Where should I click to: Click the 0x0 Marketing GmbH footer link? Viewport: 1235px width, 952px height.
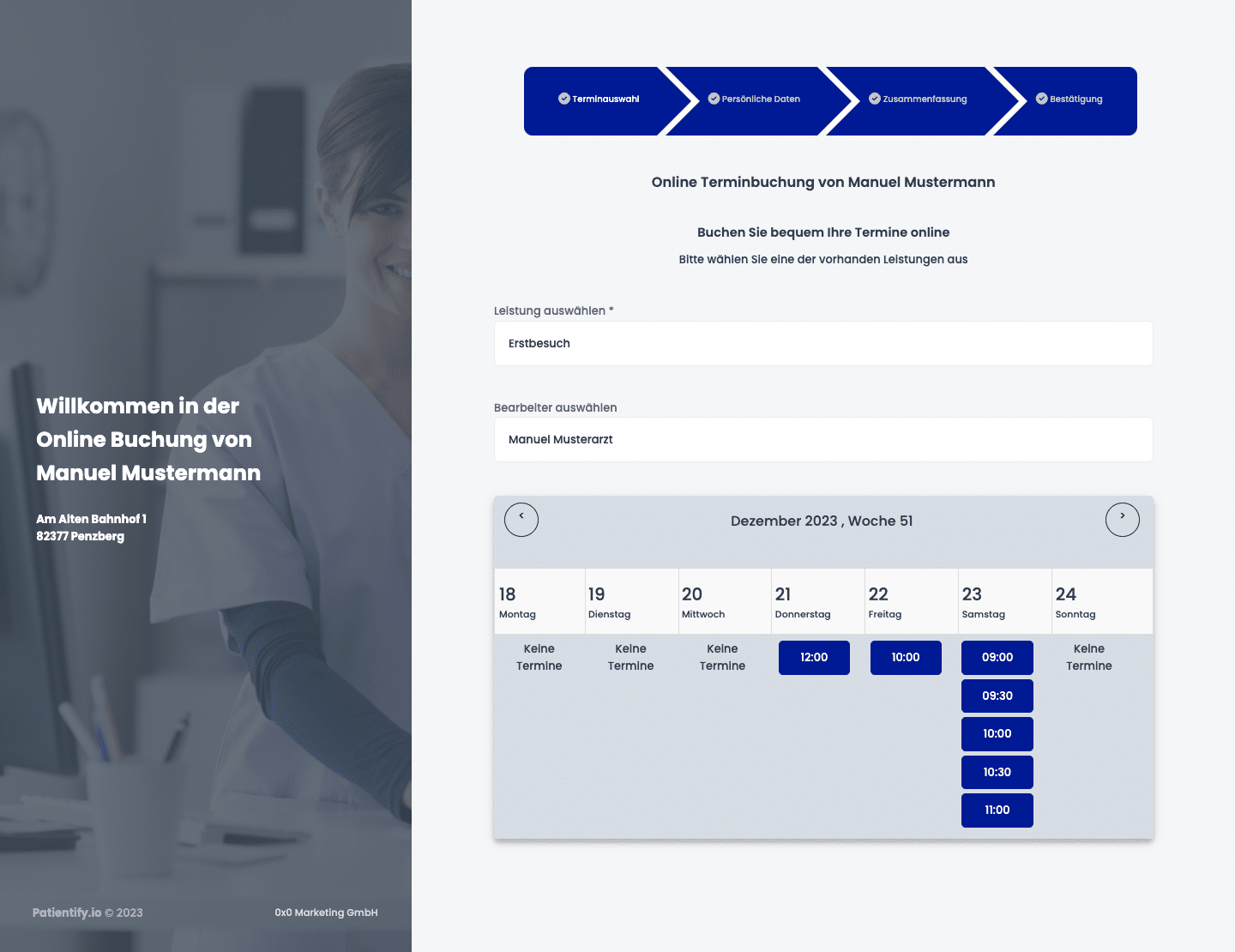(326, 913)
